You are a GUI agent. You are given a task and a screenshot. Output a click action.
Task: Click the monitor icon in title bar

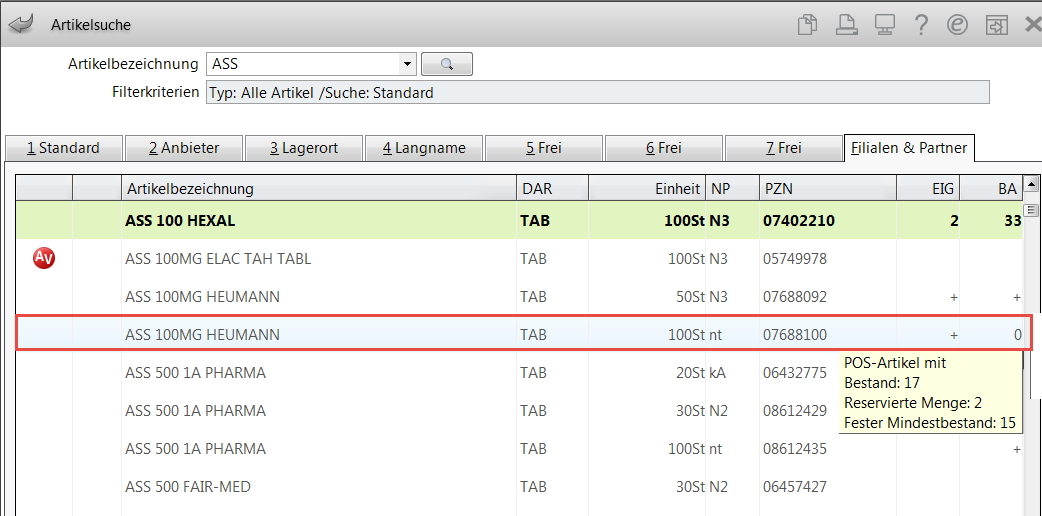click(883, 25)
